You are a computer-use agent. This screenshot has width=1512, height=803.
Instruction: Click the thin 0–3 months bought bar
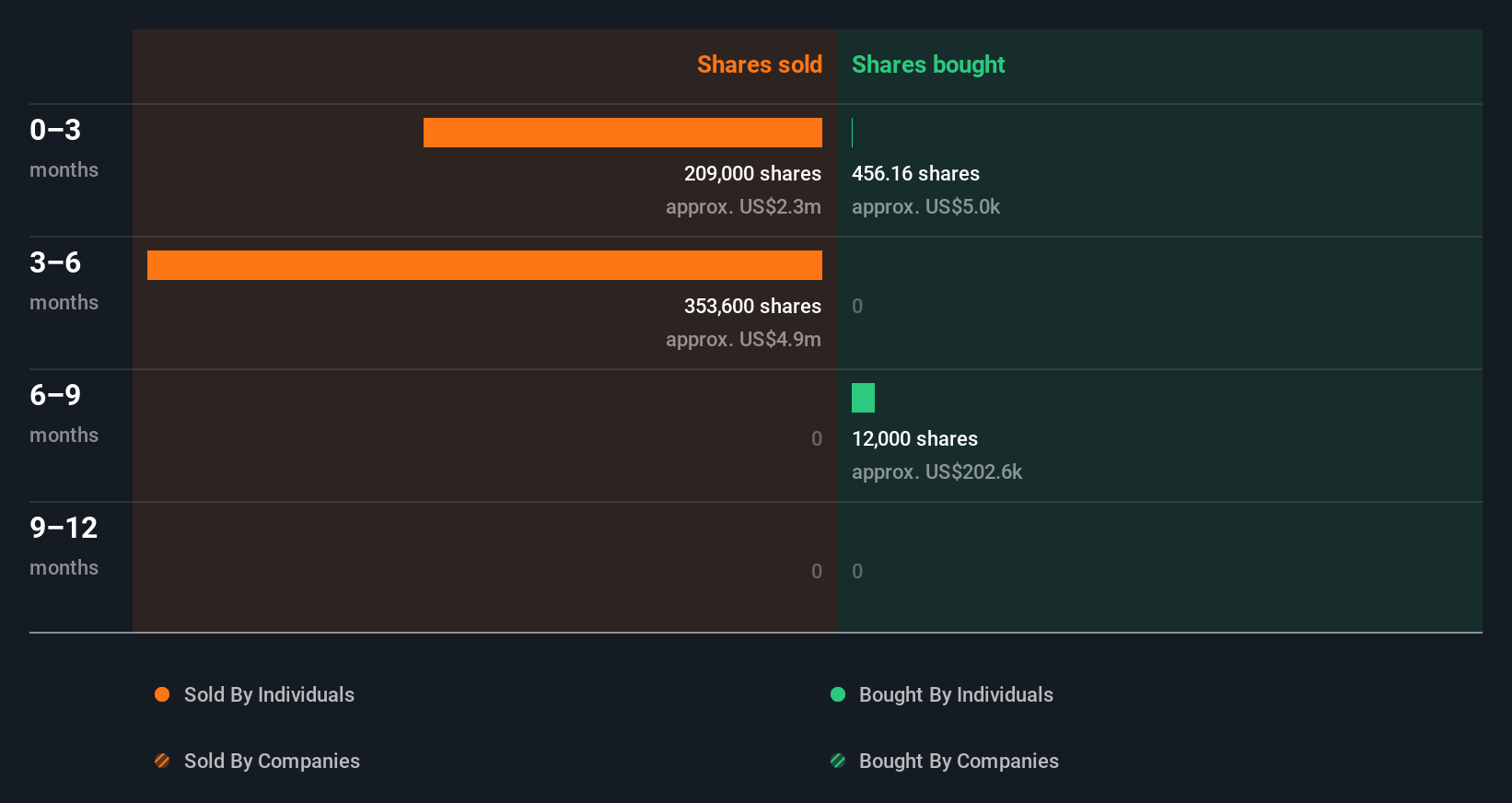tap(853, 133)
